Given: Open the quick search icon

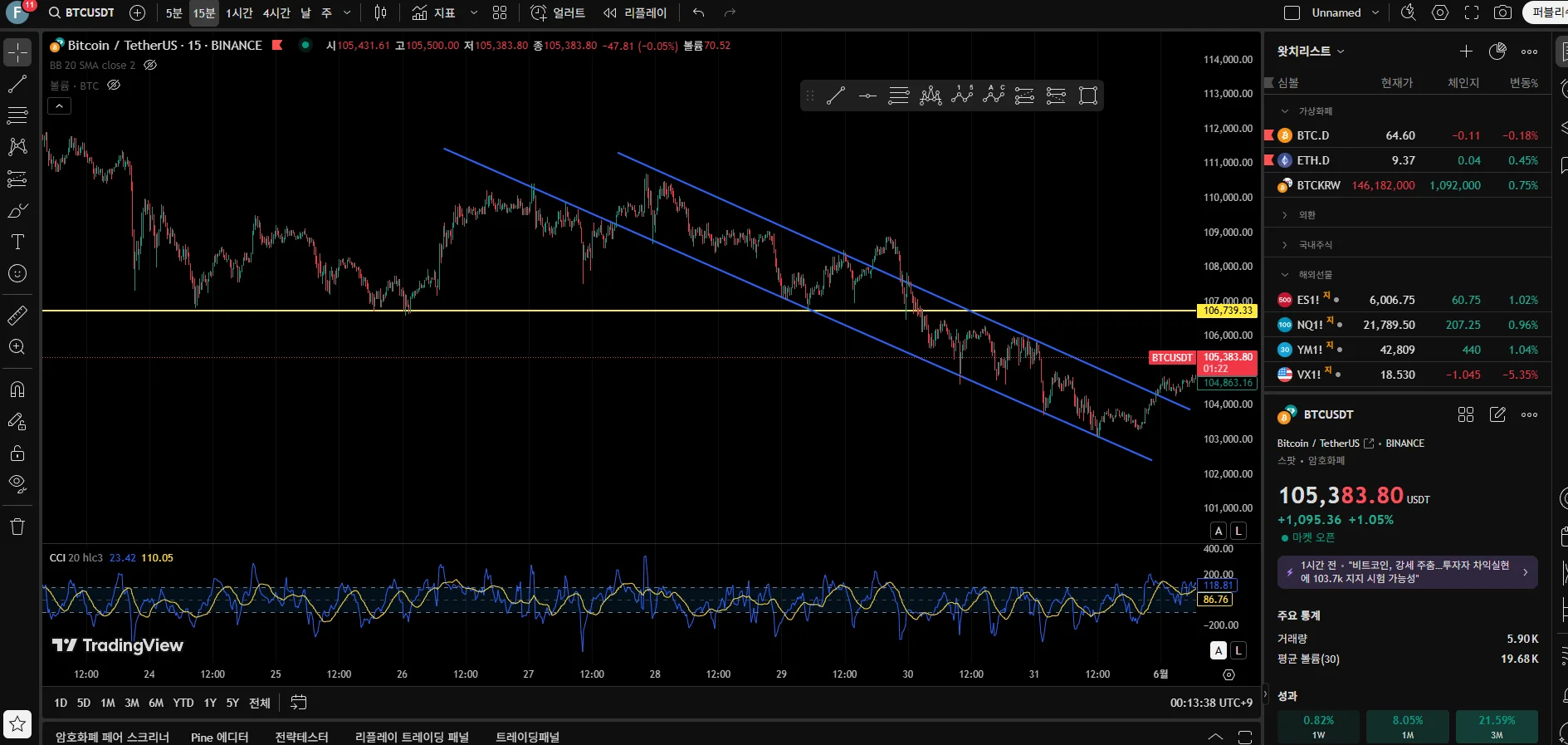Looking at the screenshot, I should point(1408,12).
